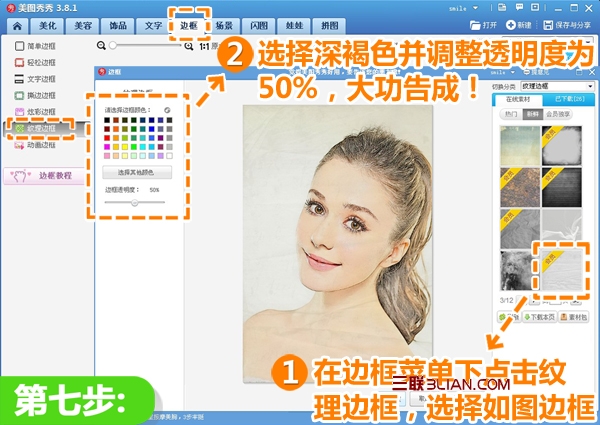Pick the black color swatch
The height and width of the screenshot is (425, 600).
click(107, 120)
